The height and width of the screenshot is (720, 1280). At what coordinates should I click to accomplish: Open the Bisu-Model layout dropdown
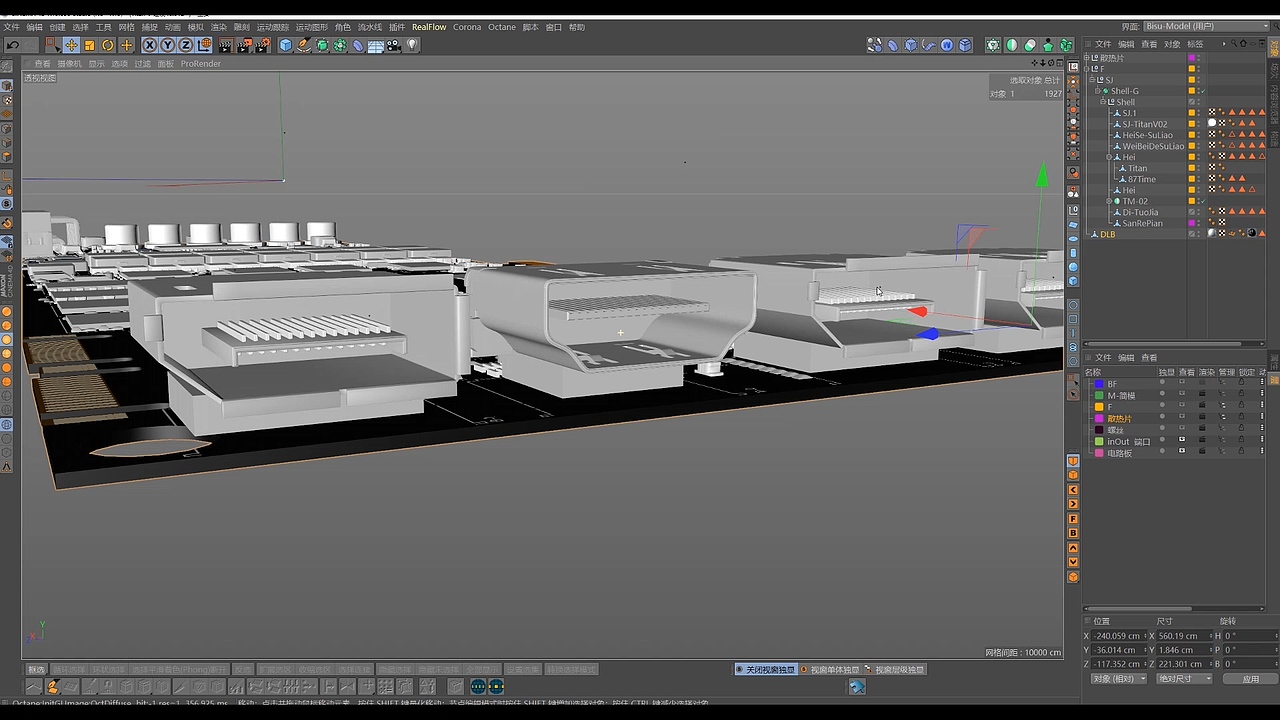pyautogui.click(x=1204, y=27)
